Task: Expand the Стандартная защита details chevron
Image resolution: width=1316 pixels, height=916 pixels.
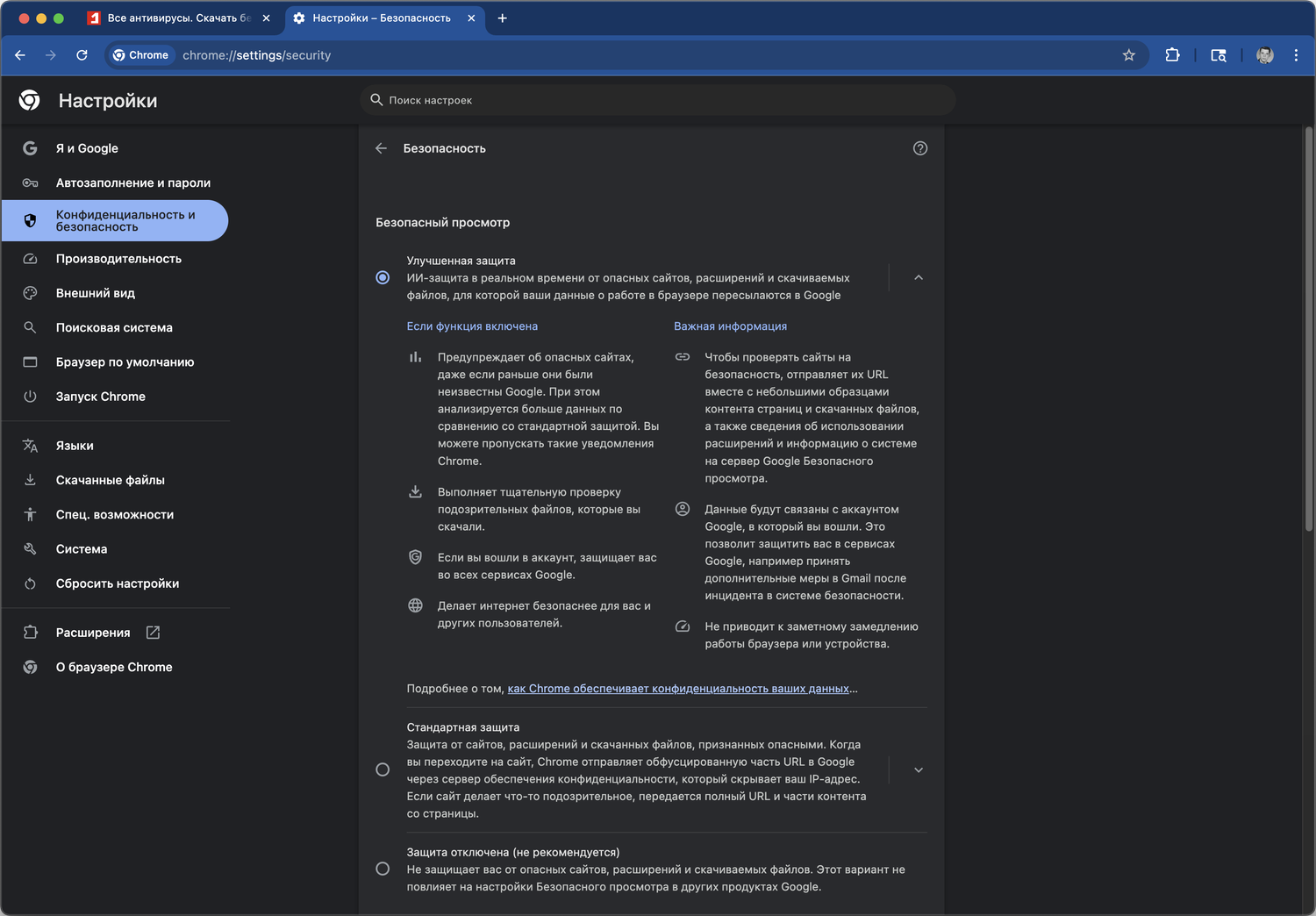Action: [919, 769]
